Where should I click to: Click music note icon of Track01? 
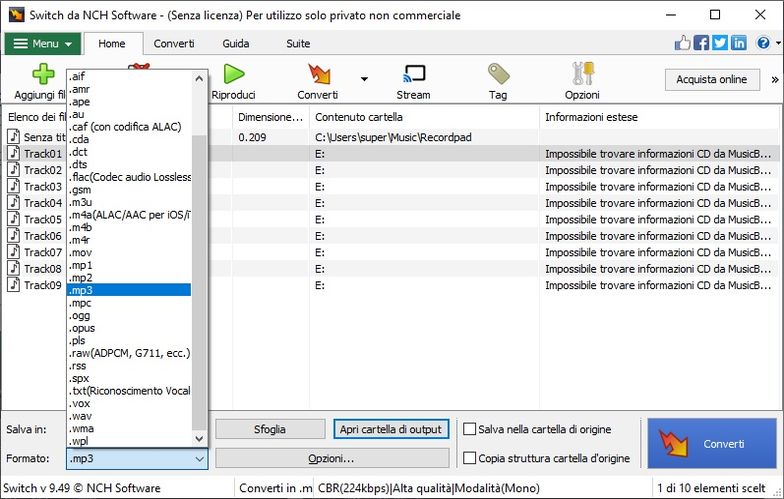click(14, 153)
